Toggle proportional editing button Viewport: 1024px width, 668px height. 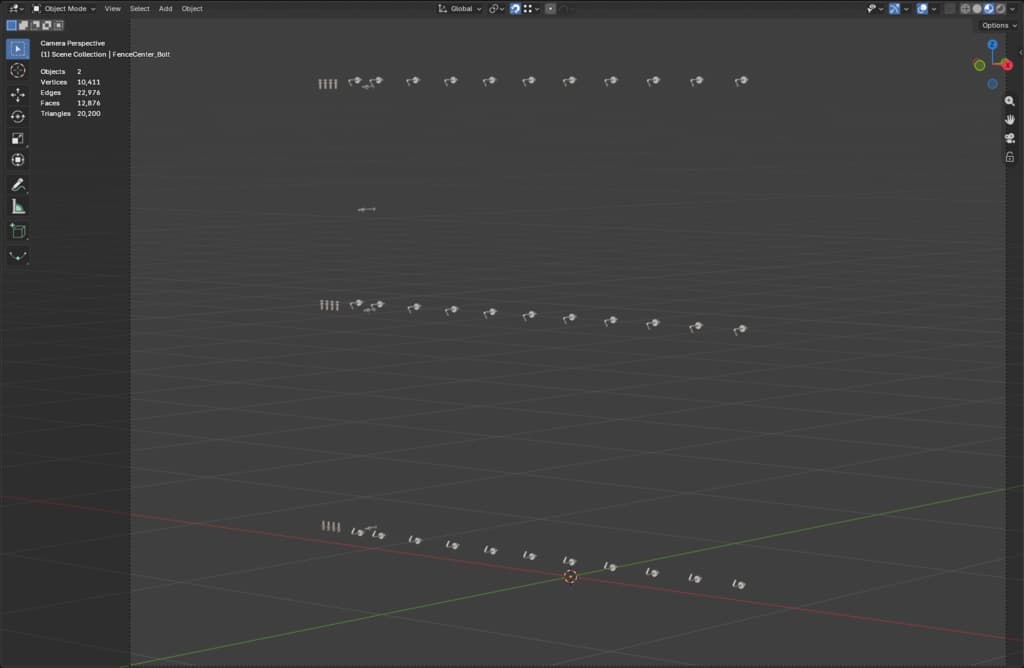click(x=550, y=8)
